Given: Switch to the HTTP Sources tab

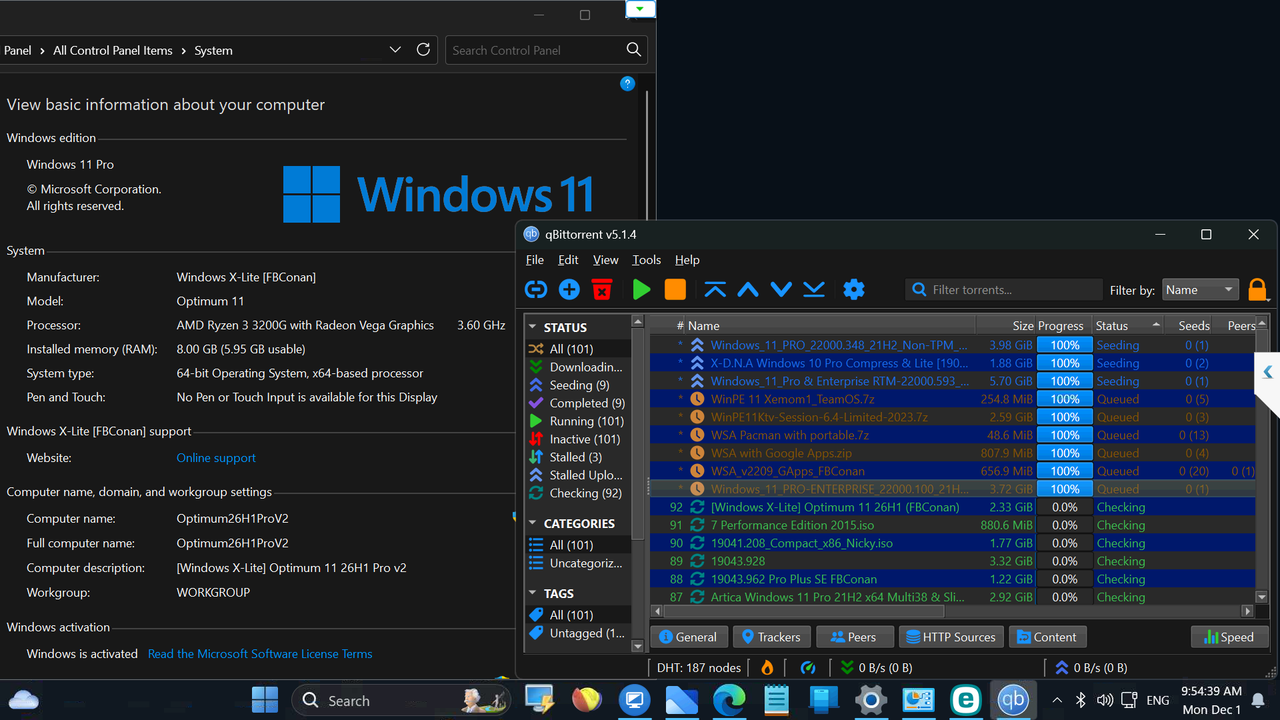Looking at the screenshot, I should (x=949, y=637).
